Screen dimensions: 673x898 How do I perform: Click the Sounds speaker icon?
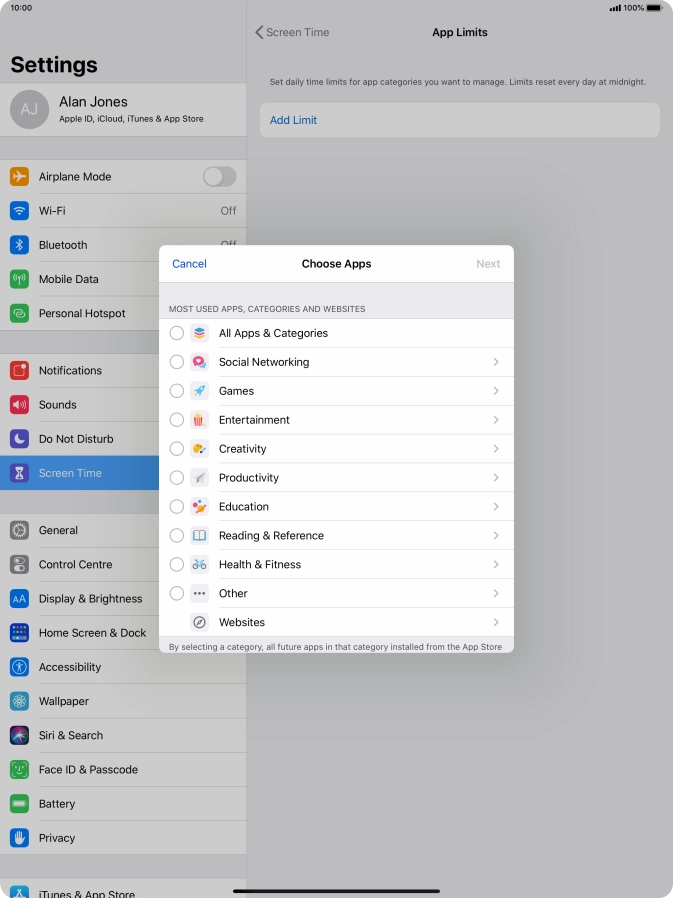(19, 404)
